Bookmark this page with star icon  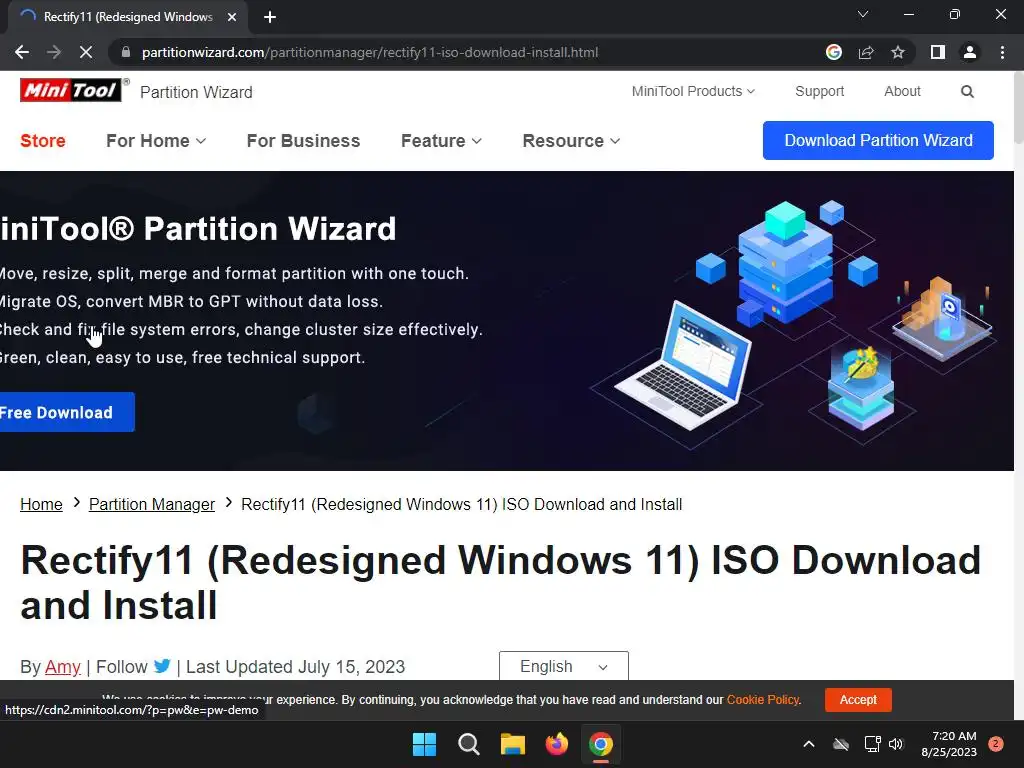(898, 52)
